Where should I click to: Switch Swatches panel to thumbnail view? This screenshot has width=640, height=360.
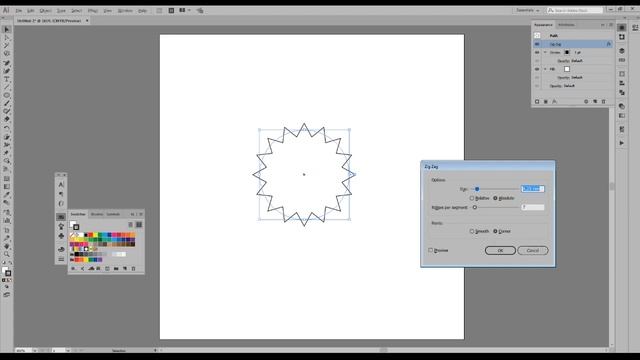click(139, 224)
